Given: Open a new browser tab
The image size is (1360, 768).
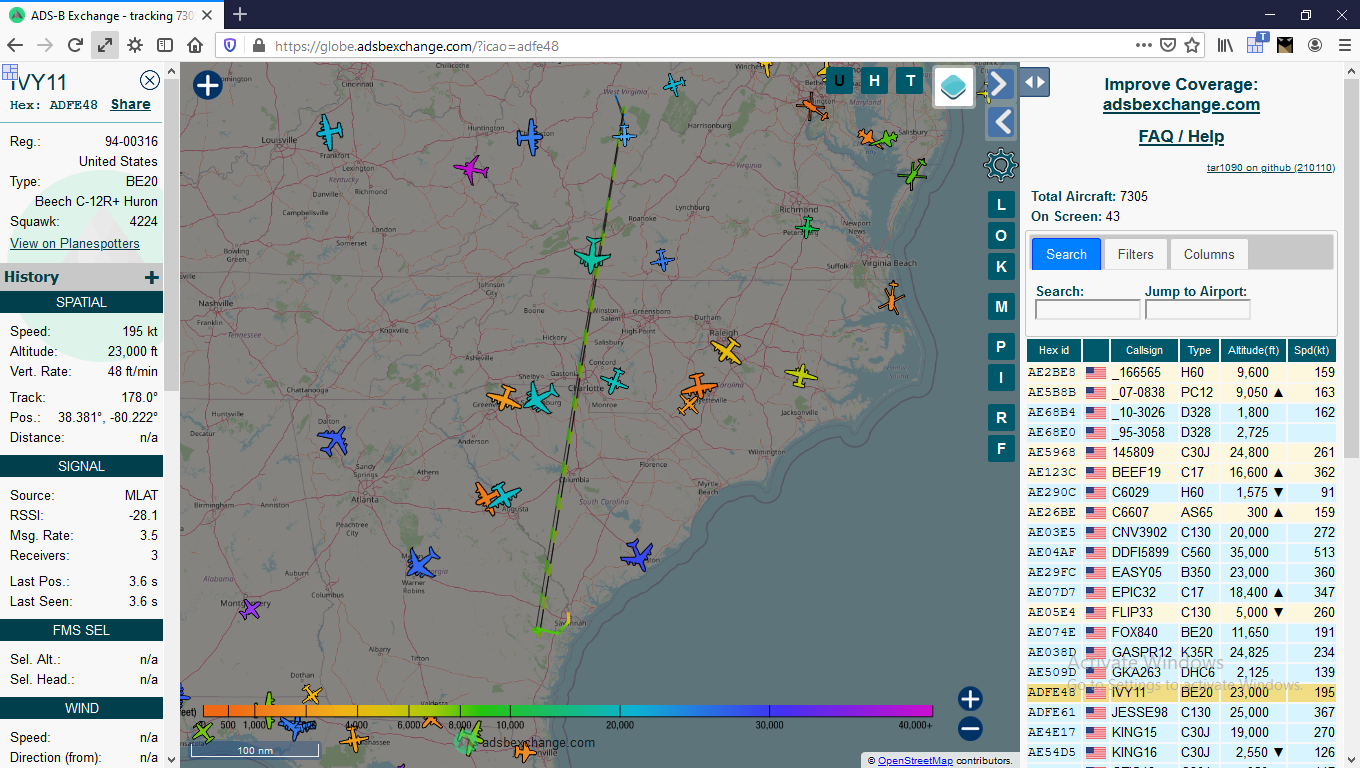Looking at the screenshot, I should click(x=240, y=14).
